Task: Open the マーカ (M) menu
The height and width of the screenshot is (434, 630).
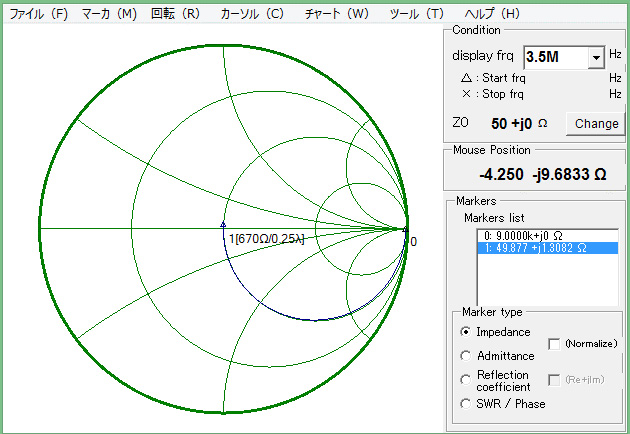Action: (109, 14)
